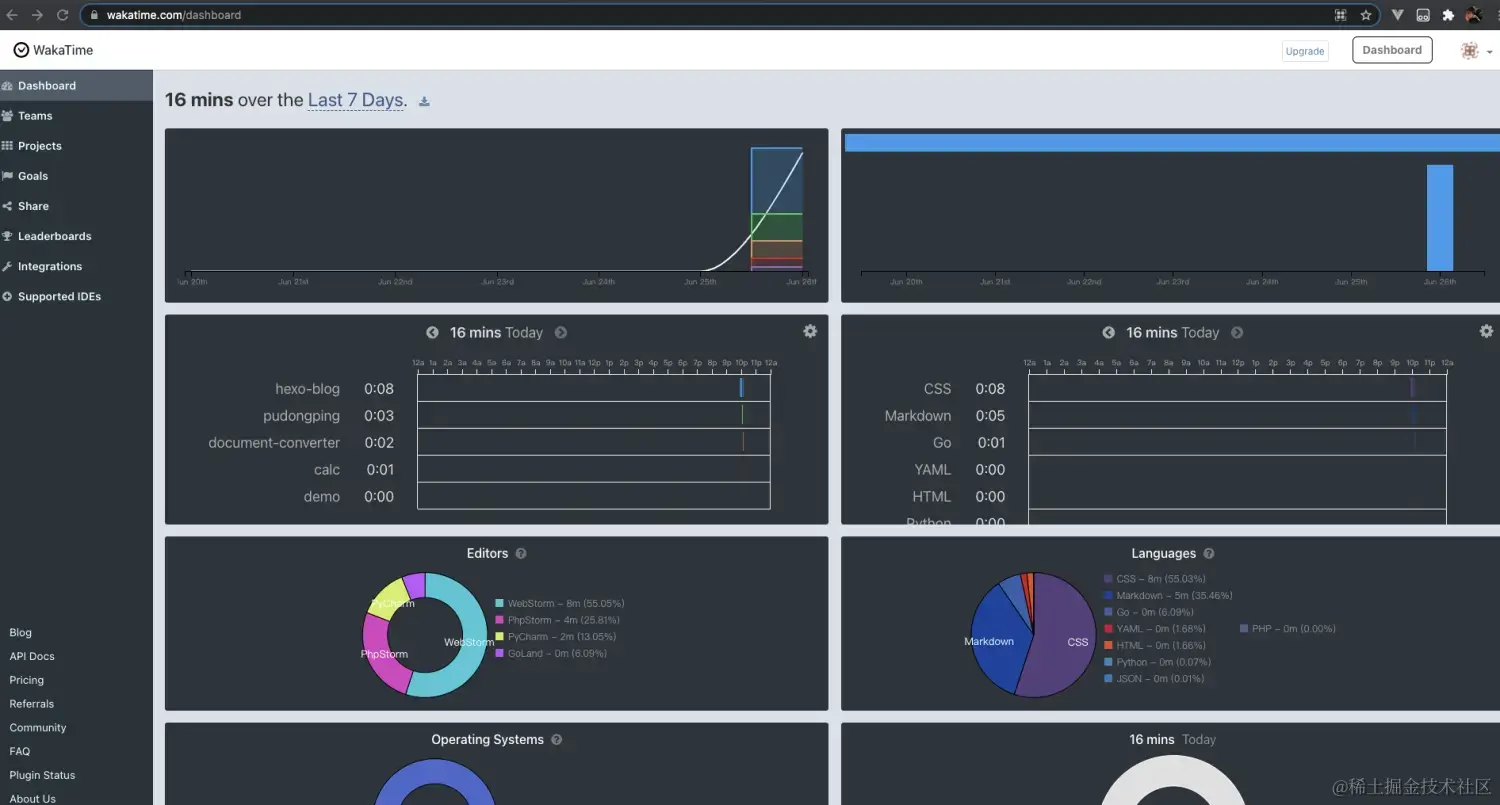Open Leaderboards in the sidebar

point(76,236)
